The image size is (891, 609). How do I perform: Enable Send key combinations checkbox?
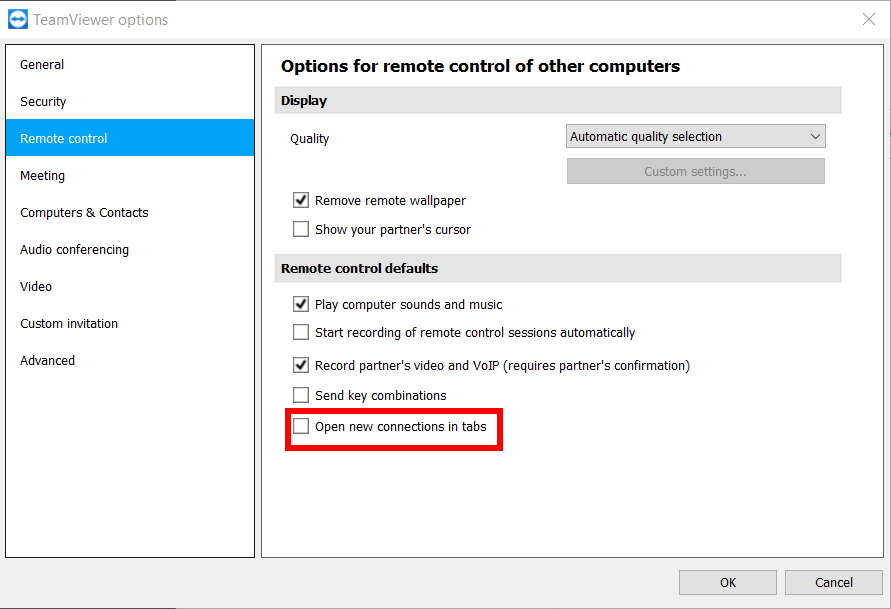pyautogui.click(x=301, y=395)
